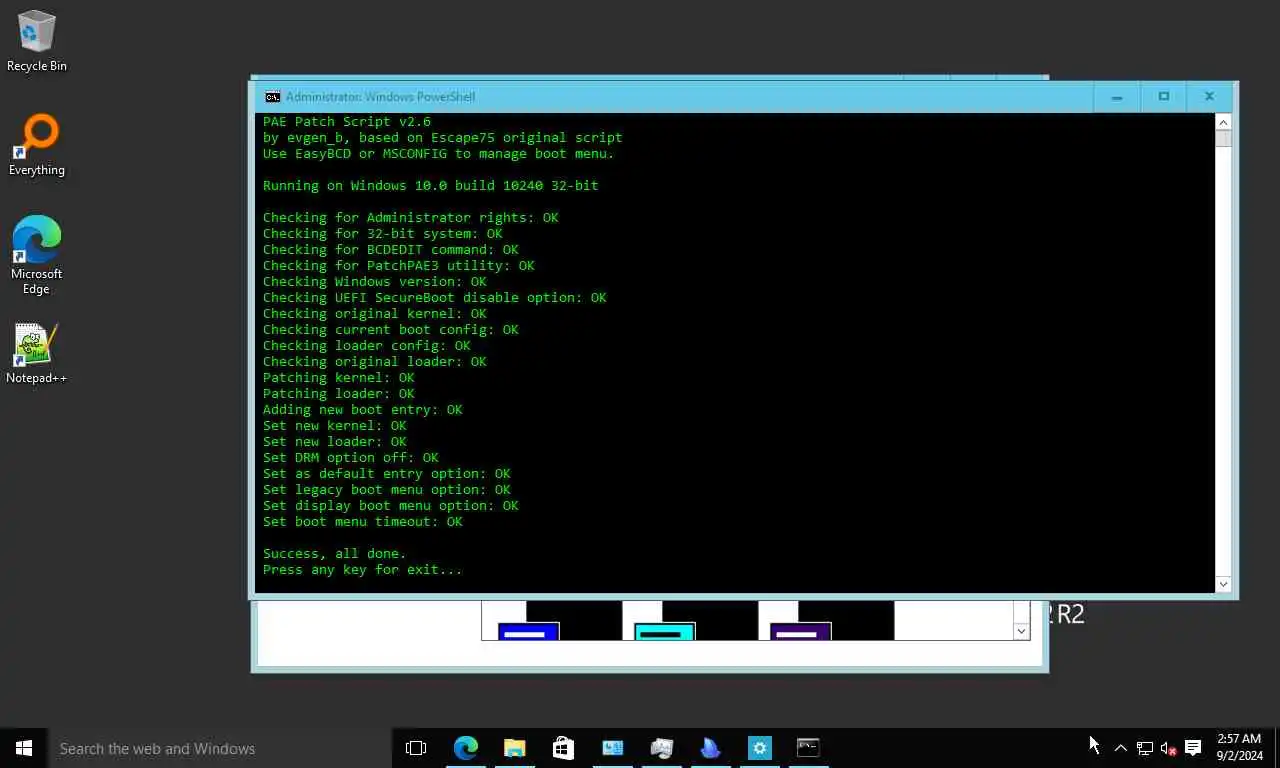Image resolution: width=1280 pixels, height=768 pixels.
Task: Open the blue sail-shaped taskbar icon
Action: (x=710, y=748)
